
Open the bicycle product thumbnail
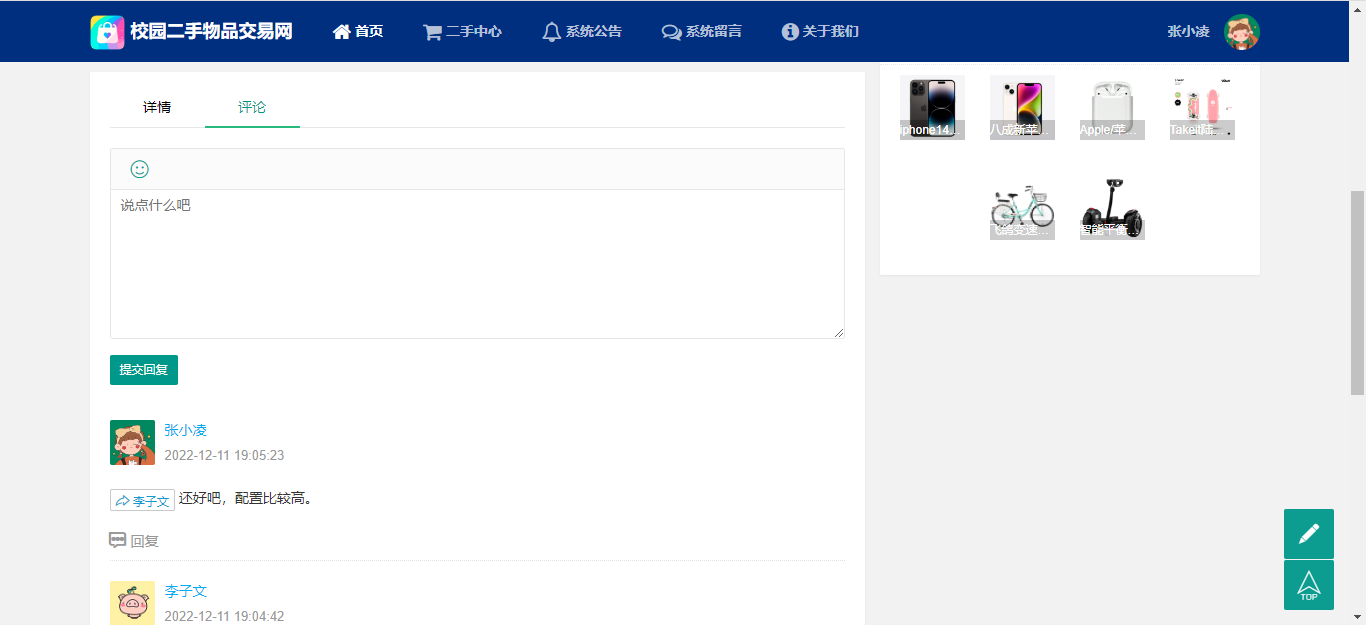1022,207
